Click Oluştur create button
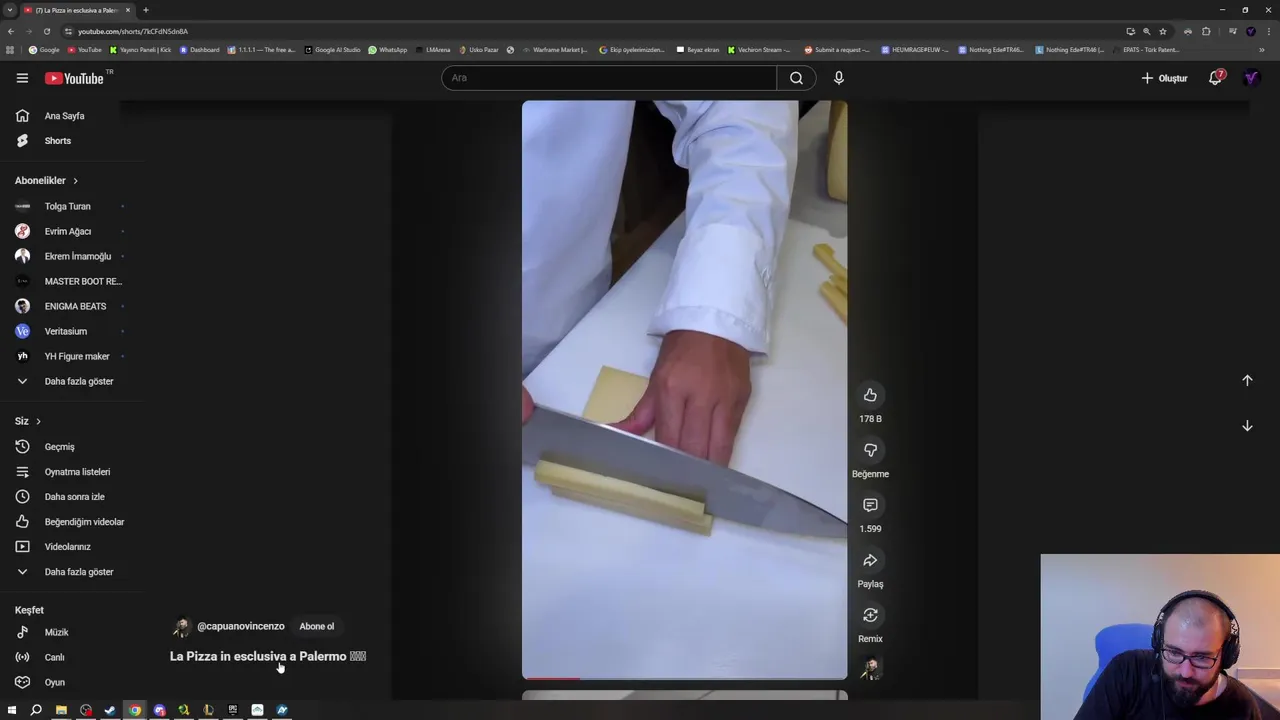The image size is (1280, 720). 1165,78
